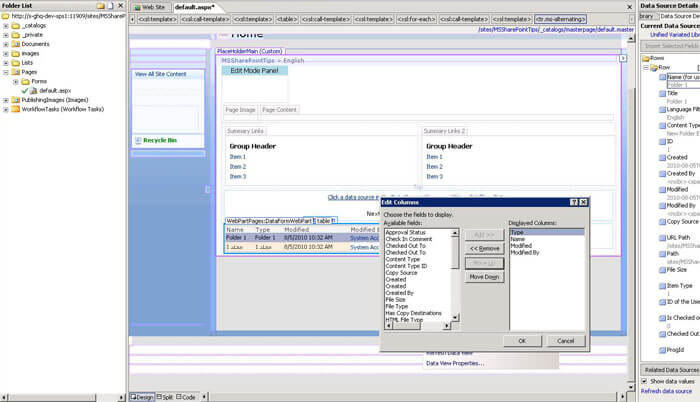Click OK in Edit Columns dialog

pyautogui.click(x=522, y=341)
